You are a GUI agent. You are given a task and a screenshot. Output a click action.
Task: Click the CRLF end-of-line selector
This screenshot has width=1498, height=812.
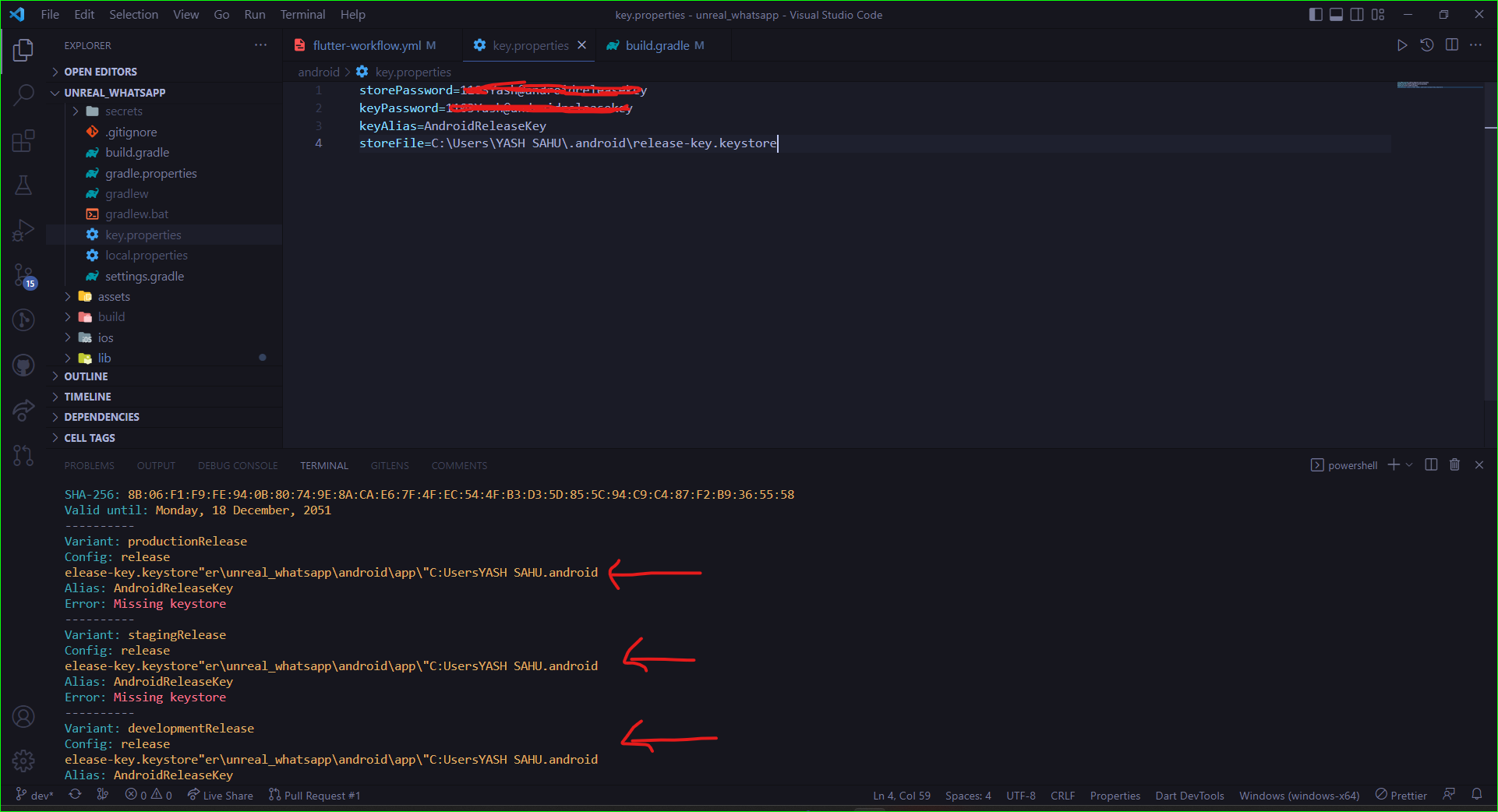pos(1062,795)
